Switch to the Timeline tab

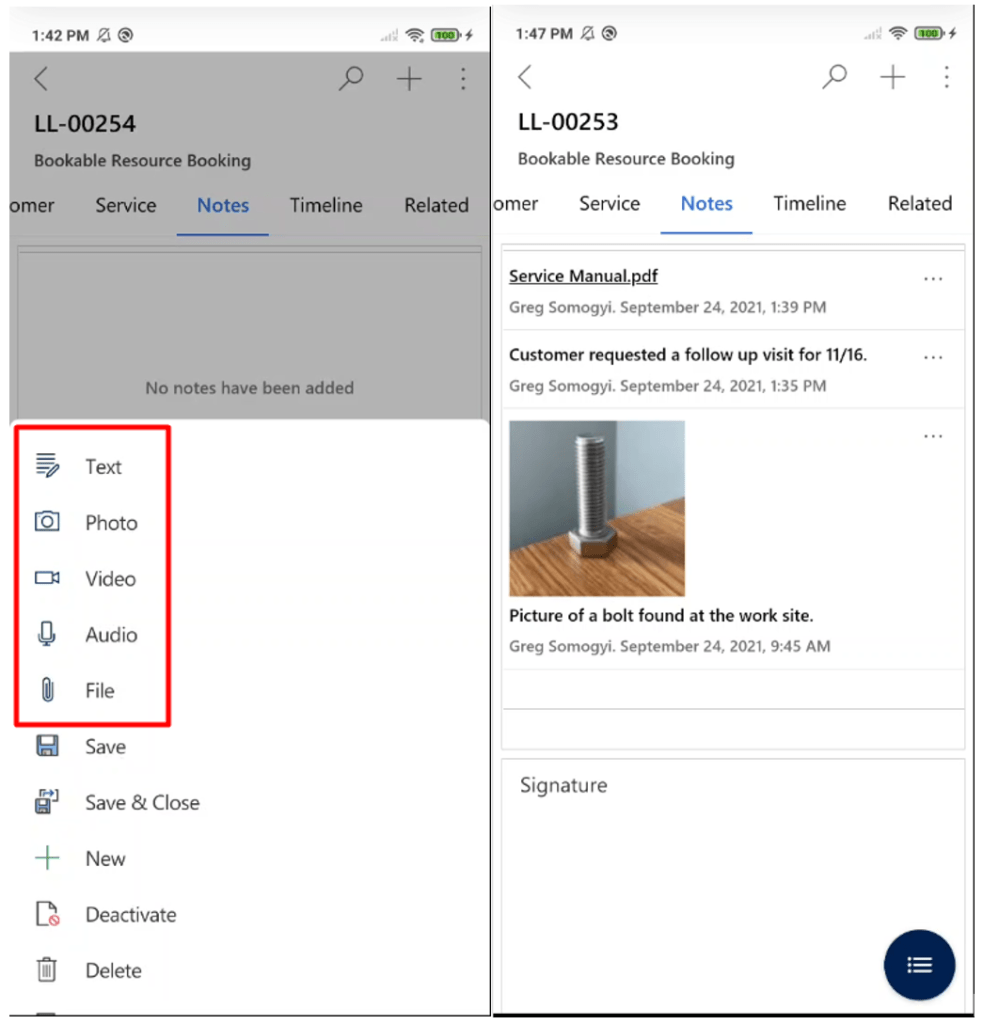tap(810, 203)
